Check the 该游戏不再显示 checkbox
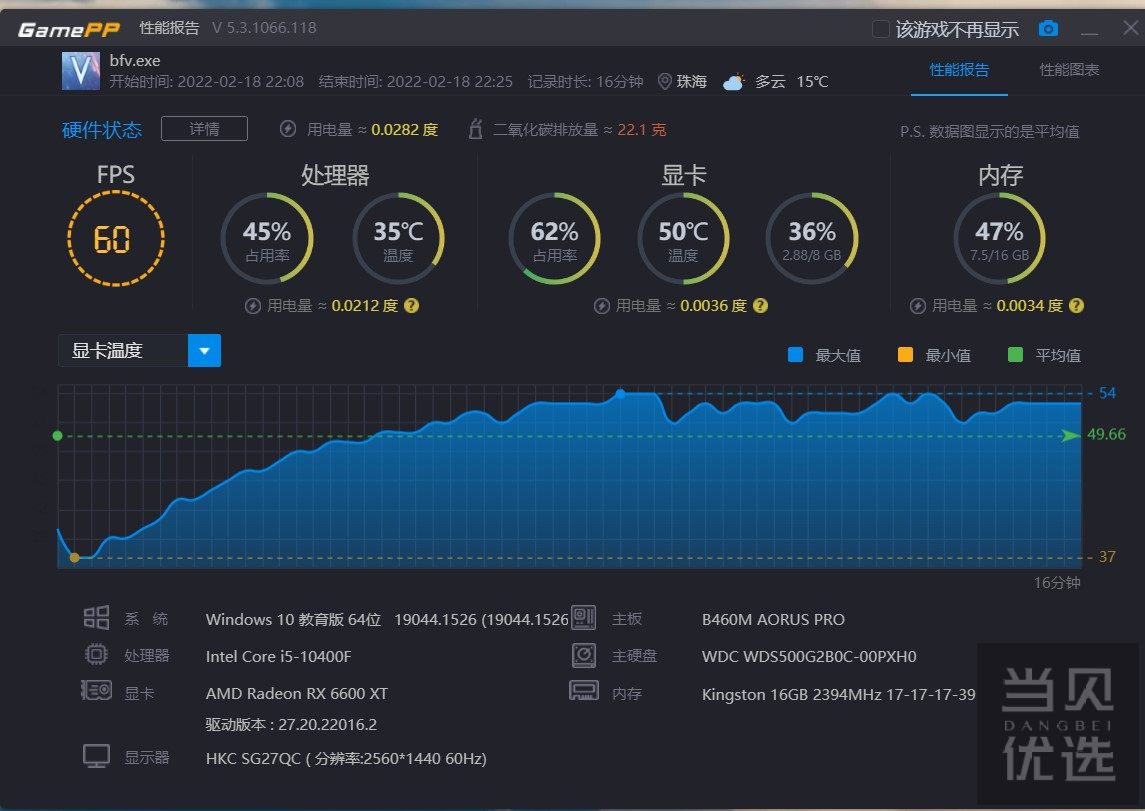 click(881, 29)
